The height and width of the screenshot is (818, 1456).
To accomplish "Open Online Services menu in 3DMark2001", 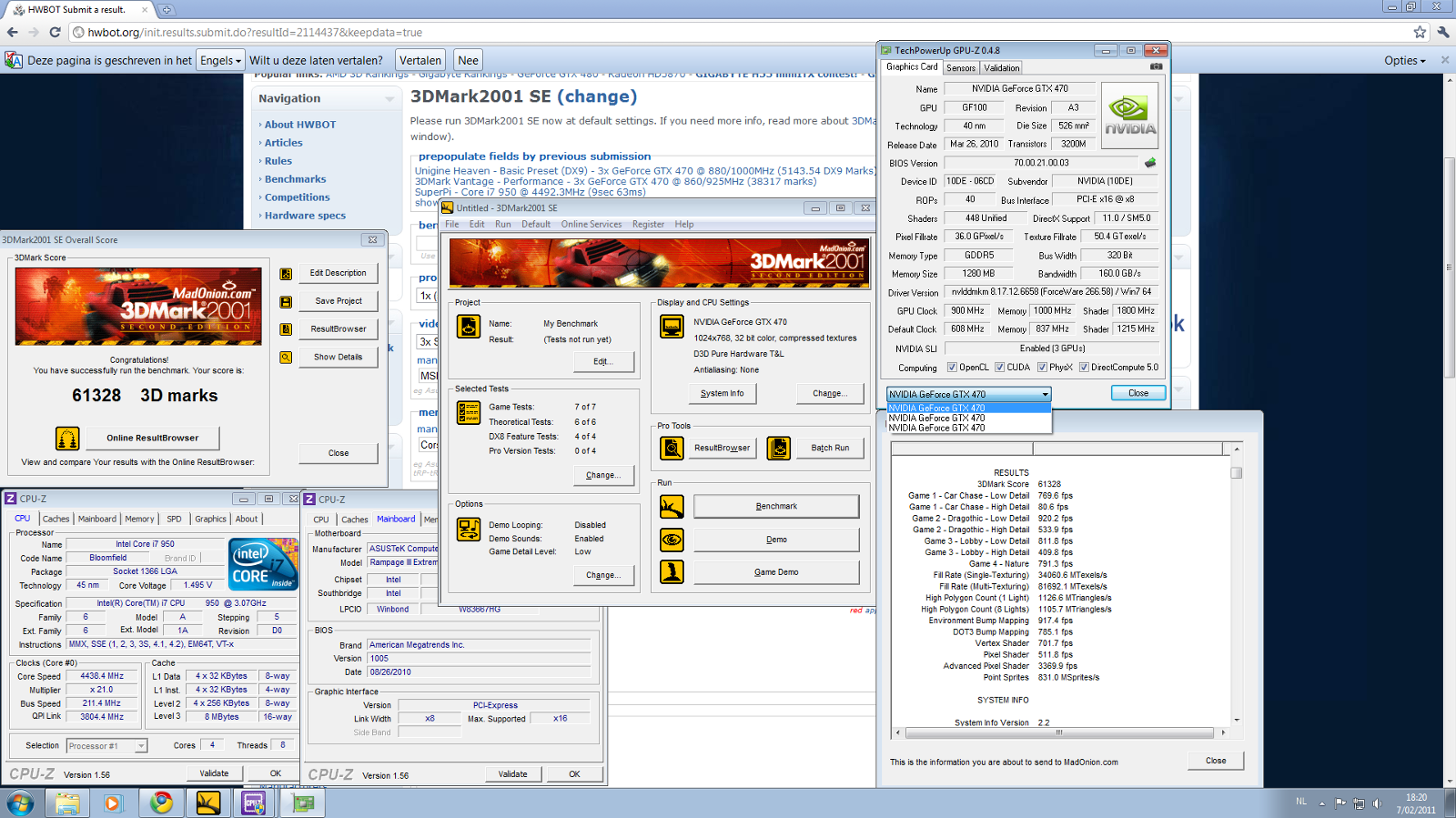I will (x=591, y=224).
